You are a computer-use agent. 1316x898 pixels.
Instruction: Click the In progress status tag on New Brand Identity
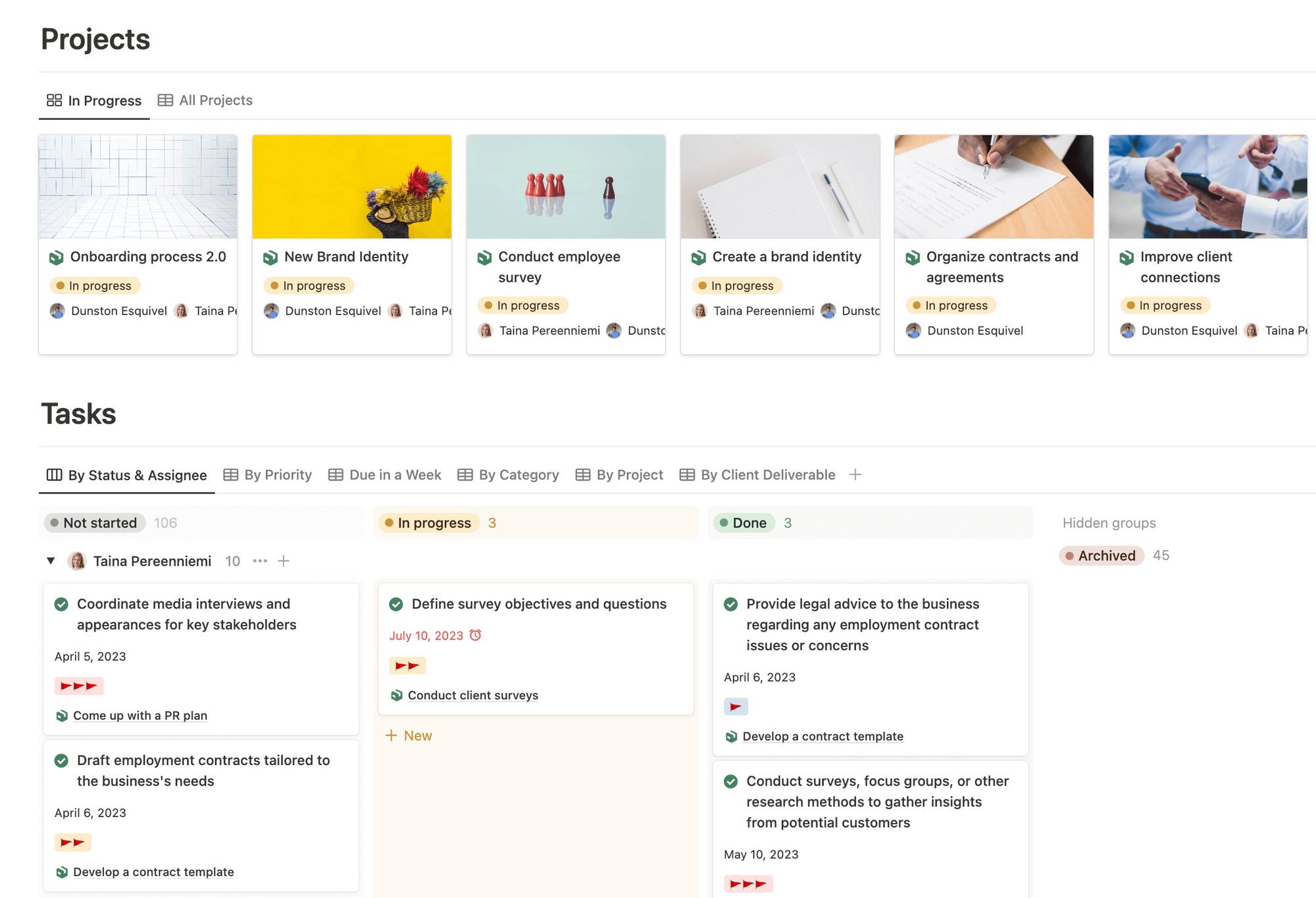309,286
